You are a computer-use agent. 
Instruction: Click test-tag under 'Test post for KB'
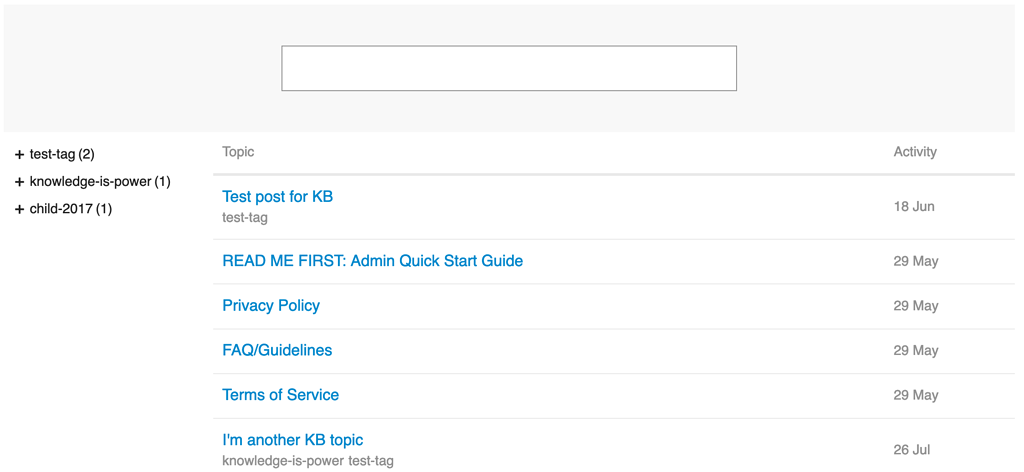point(245,218)
